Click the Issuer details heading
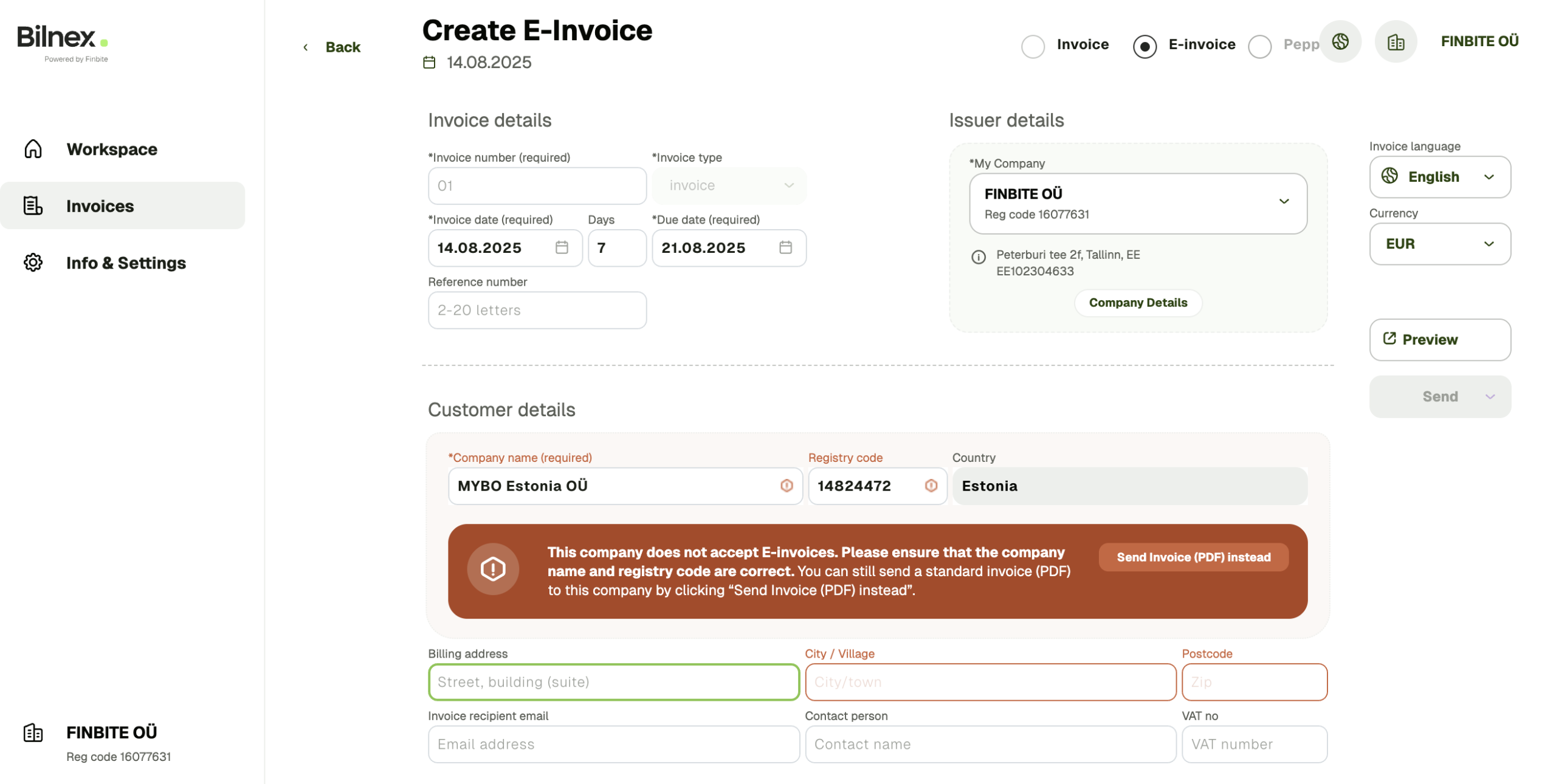The width and height of the screenshot is (1556, 784). tap(1008, 120)
